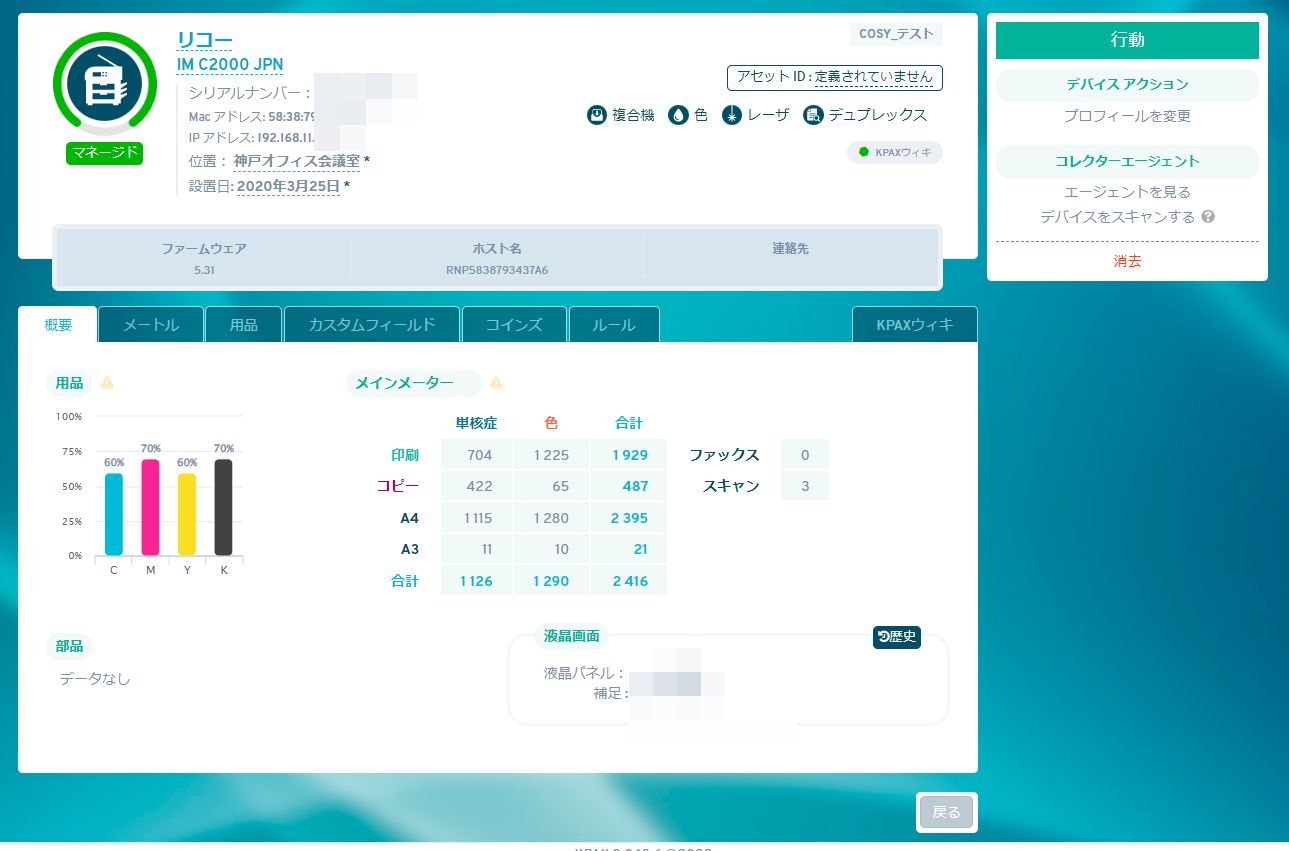
Task: Click the yellow Y toner level bar
Action: (x=187, y=514)
